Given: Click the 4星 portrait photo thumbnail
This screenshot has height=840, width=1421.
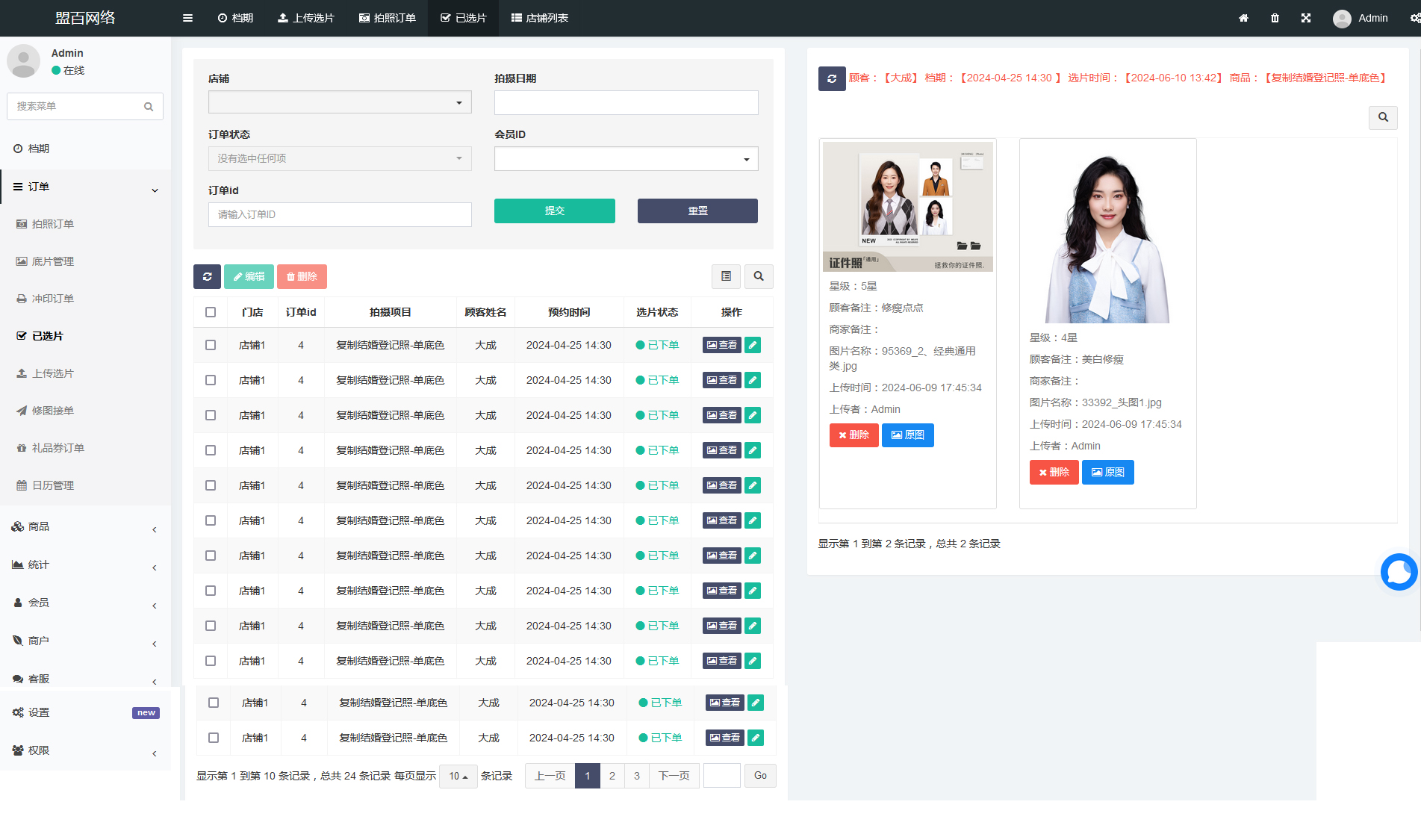Looking at the screenshot, I should pos(1107,239).
